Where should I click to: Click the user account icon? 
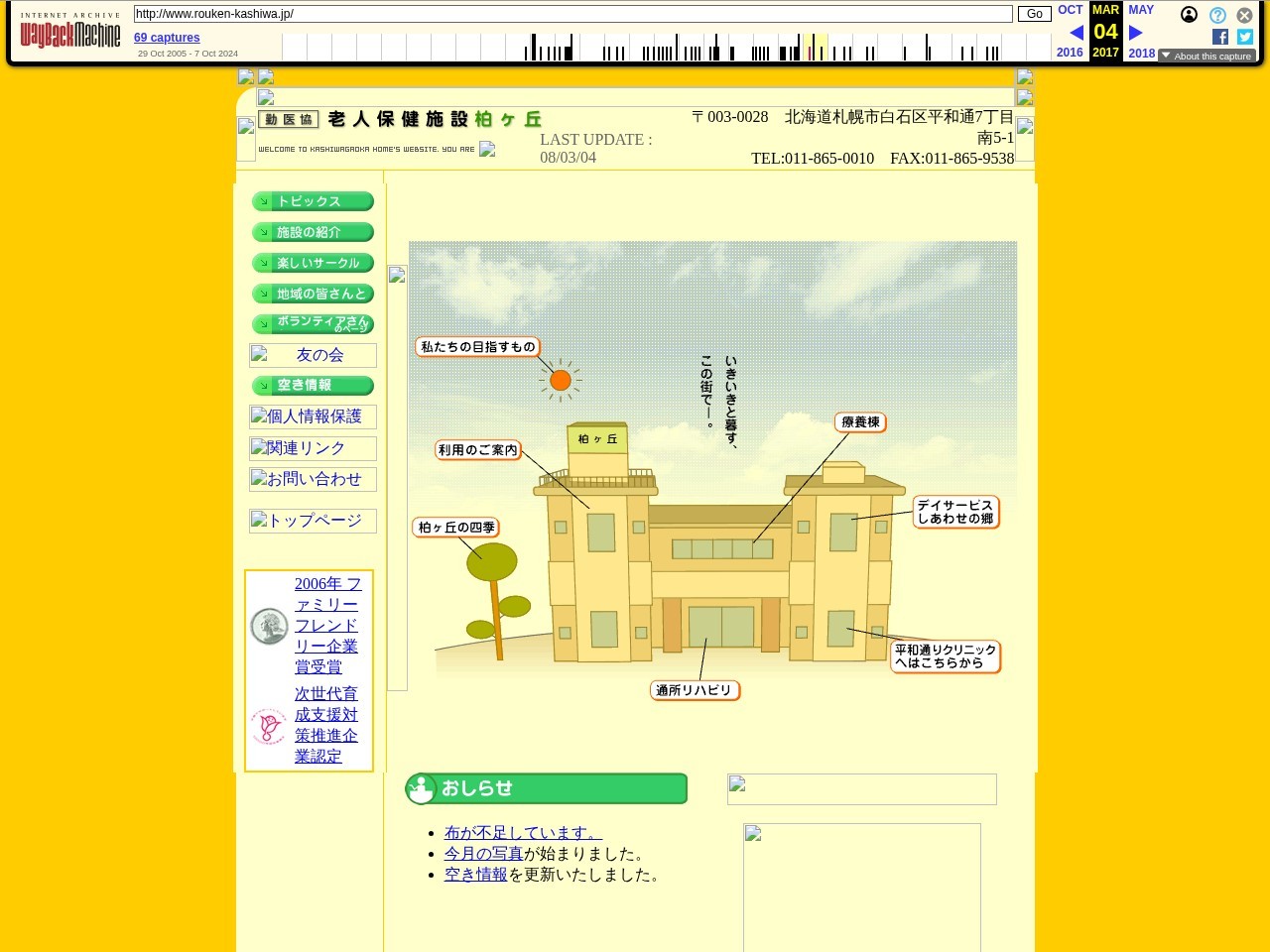tap(1189, 15)
